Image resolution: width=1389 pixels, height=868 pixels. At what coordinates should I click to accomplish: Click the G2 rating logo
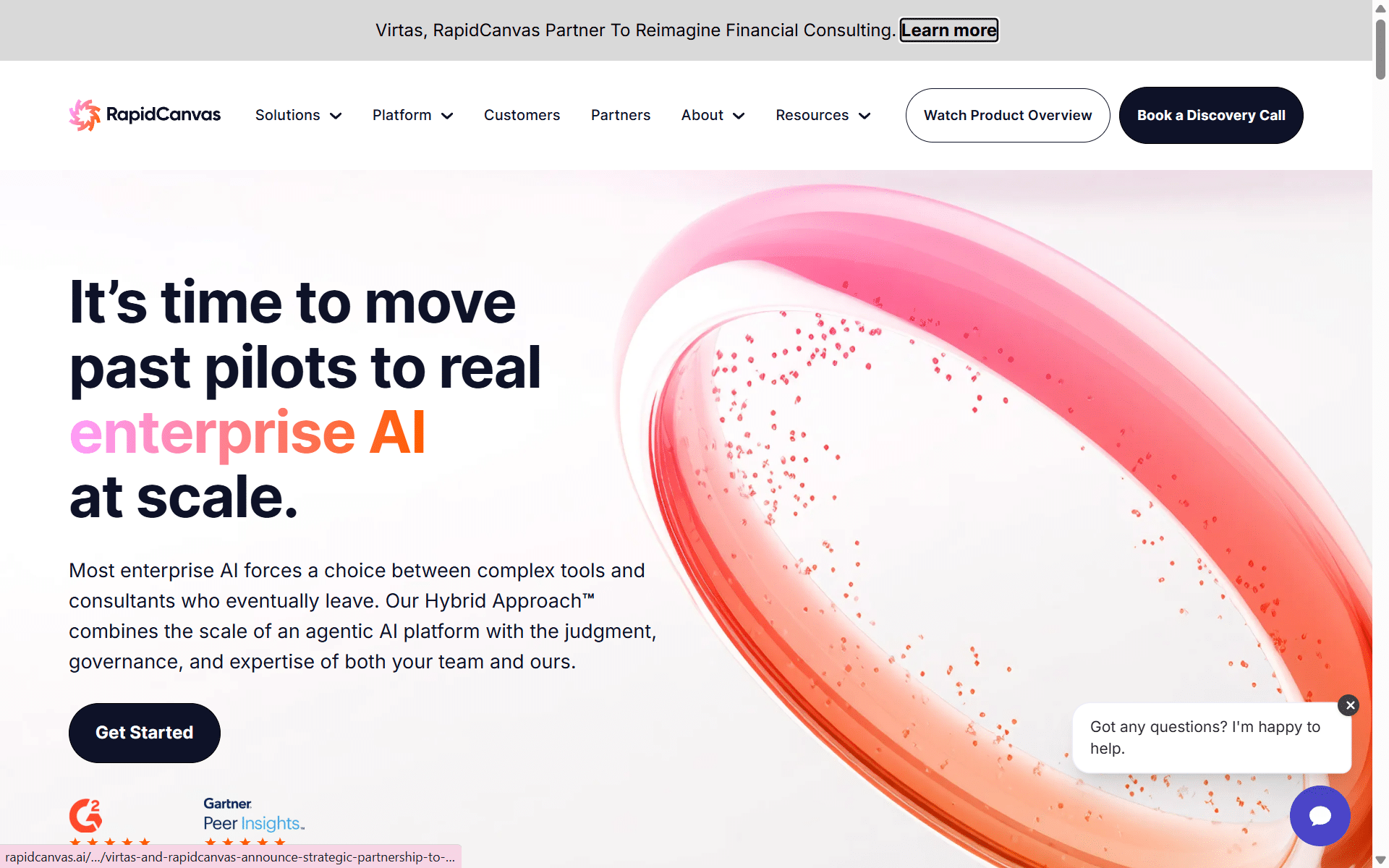click(86, 816)
